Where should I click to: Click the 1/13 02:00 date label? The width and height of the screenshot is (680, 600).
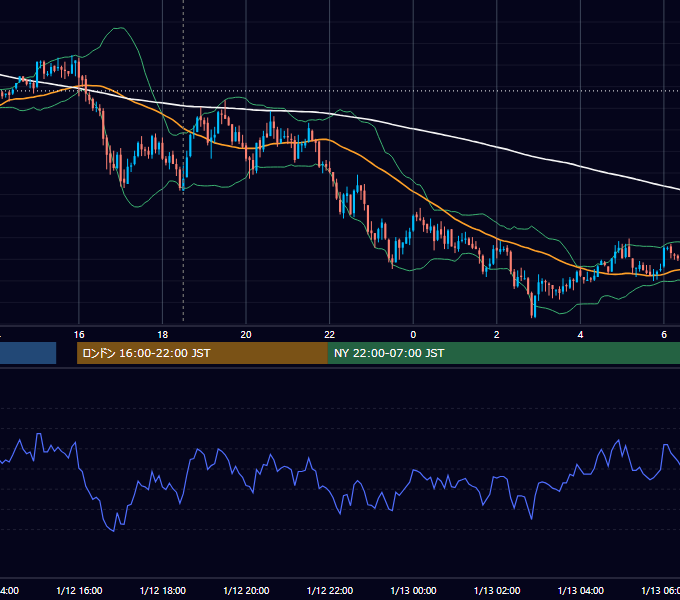[497, 590]
